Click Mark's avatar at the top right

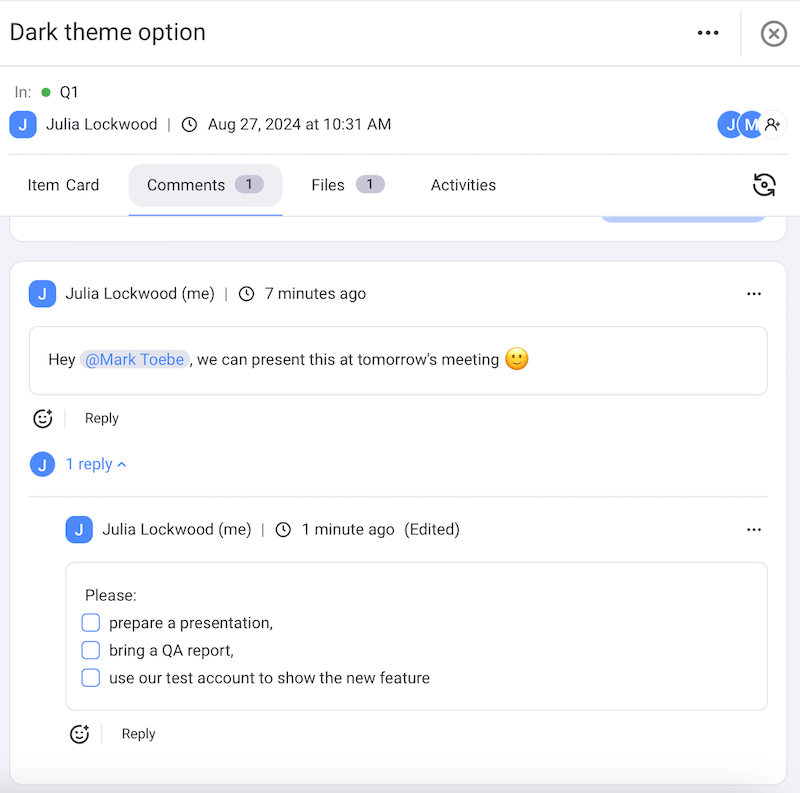click(x=749, y=124)
